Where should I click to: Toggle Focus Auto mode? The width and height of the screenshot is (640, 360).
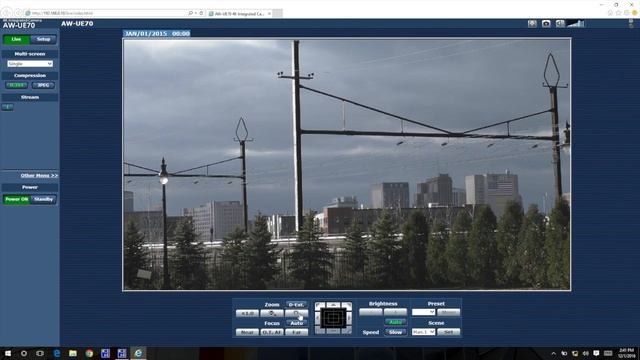(x=296, y=323)
